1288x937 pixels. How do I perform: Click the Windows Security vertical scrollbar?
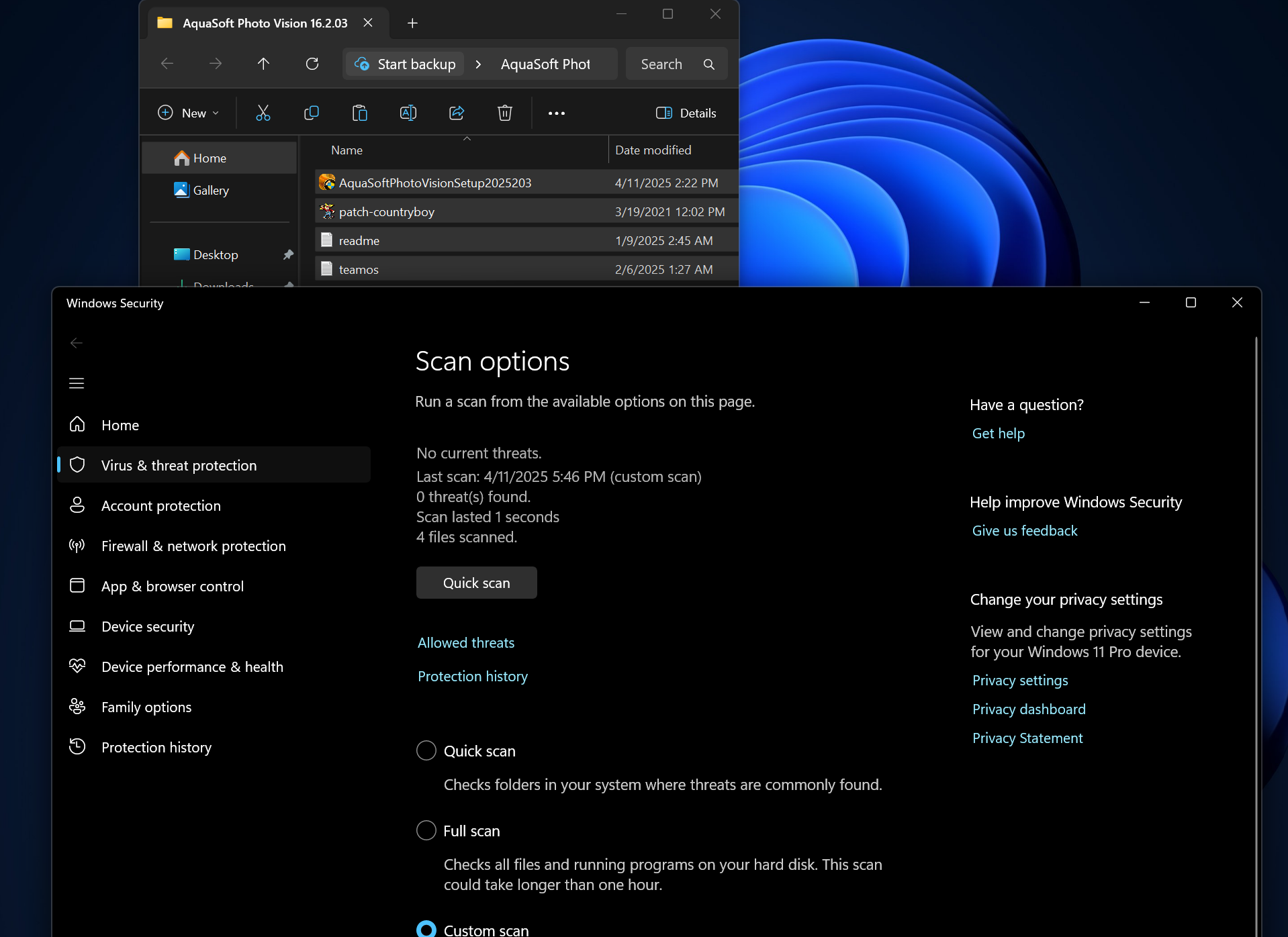[1256, 635]
